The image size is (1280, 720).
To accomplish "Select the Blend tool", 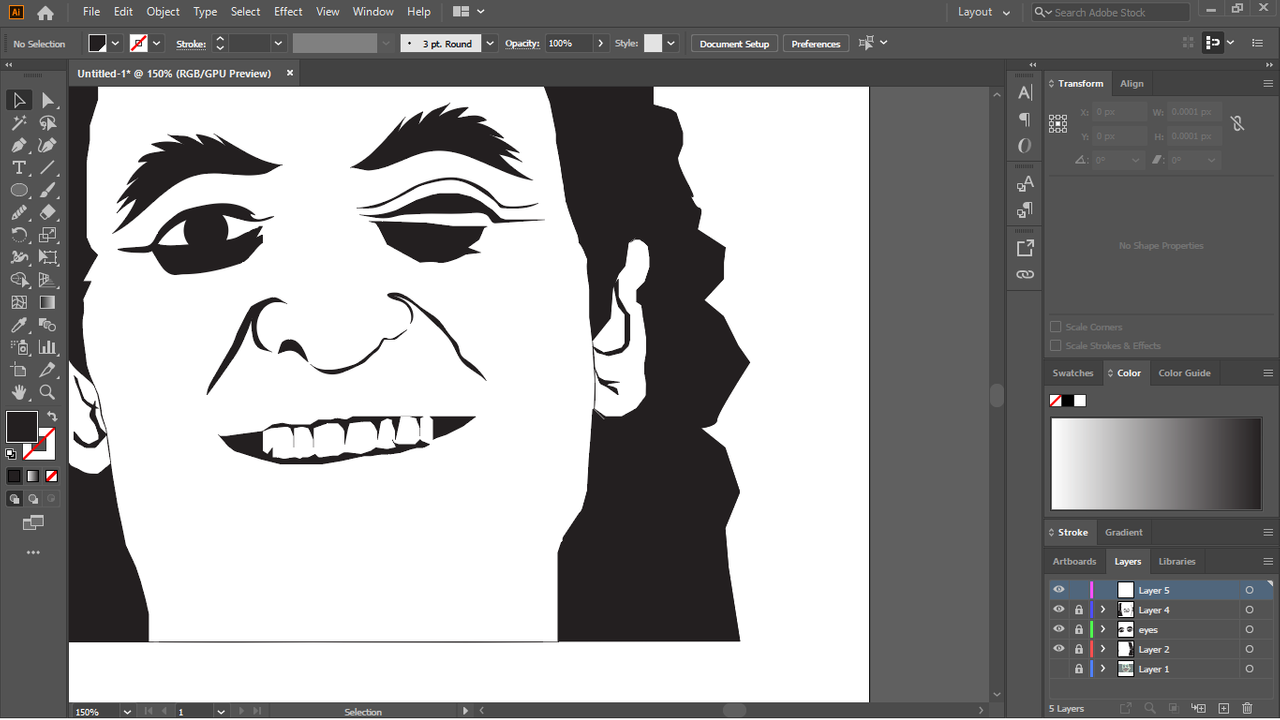I will tap(47, 325).
